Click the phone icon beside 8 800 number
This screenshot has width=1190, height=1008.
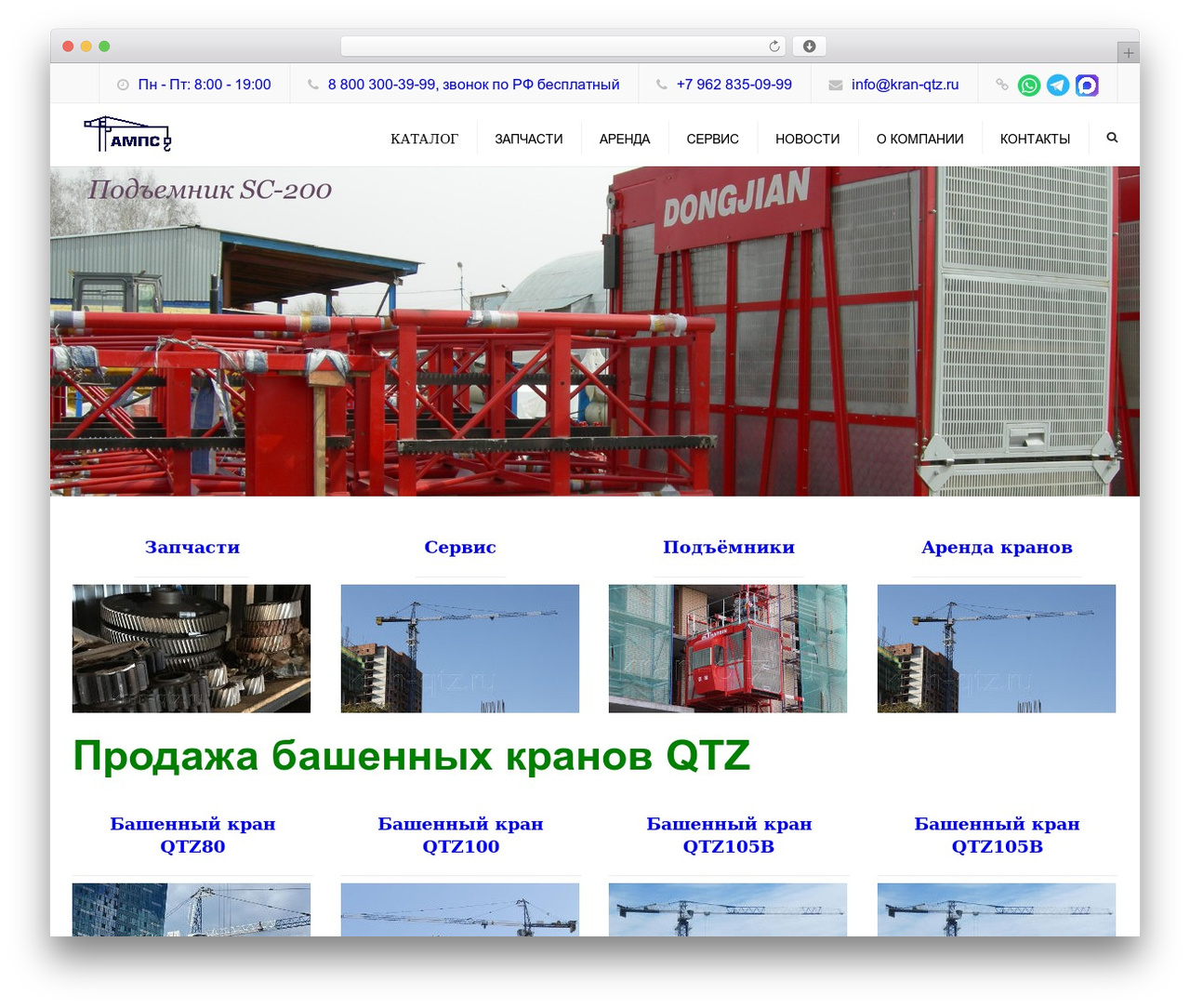(312, 85)
